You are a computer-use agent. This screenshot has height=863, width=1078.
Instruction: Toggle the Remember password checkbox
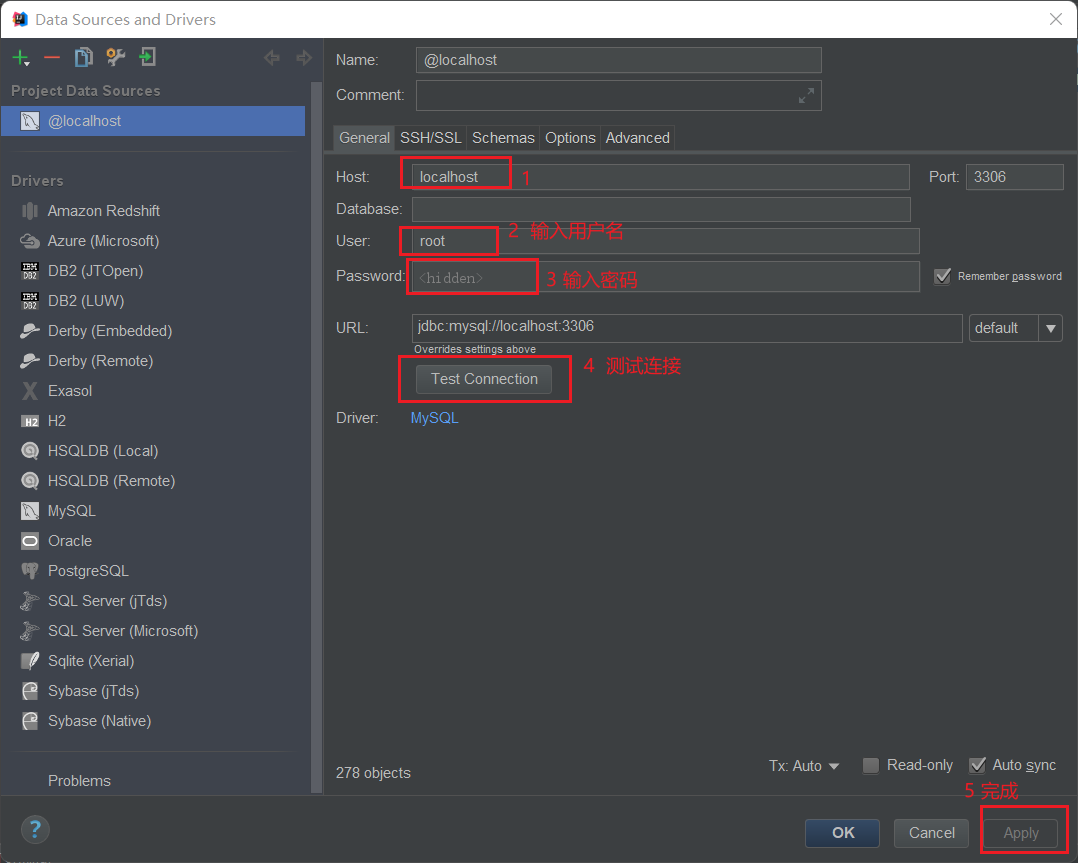[943, 276]
